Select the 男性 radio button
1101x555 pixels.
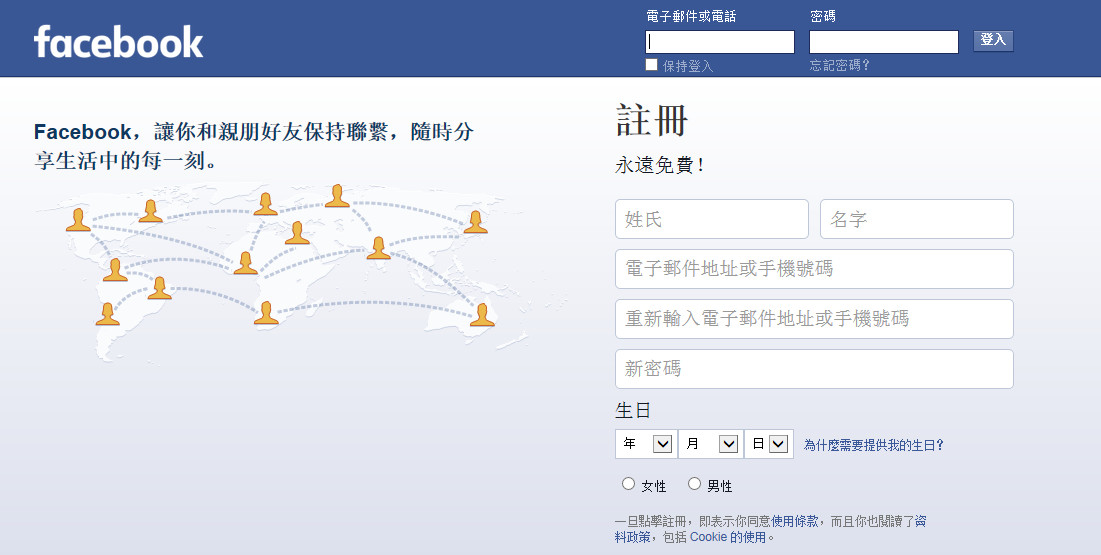coord(694,484)
